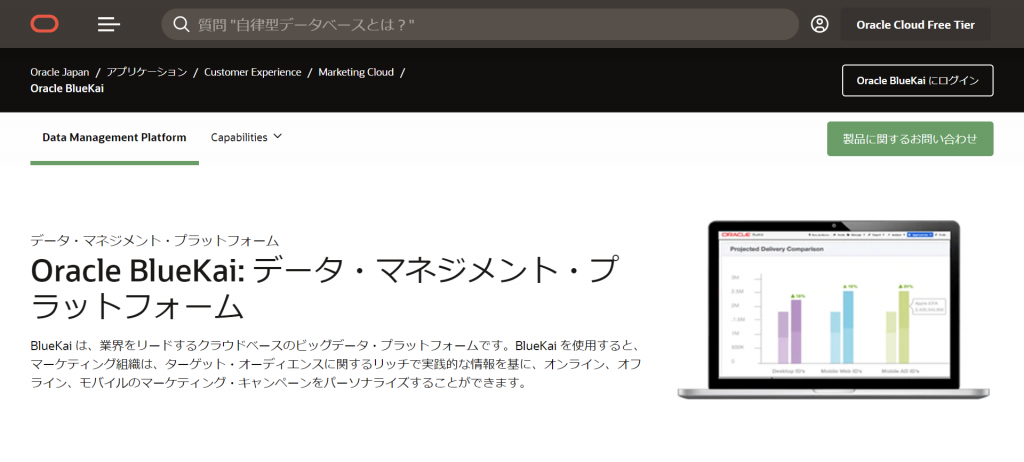The image size is (1024, 462).
Task: Open Marketing Cloud breadcrumb link
Action: point(356,72)
